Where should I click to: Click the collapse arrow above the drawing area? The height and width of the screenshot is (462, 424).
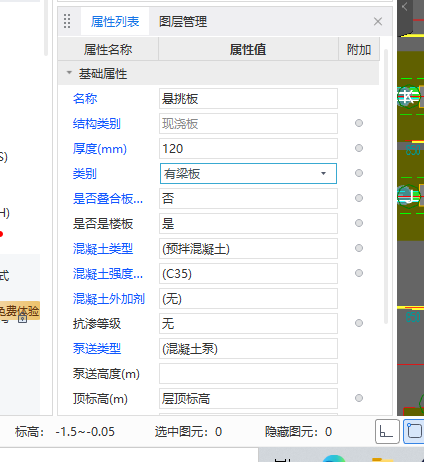[405, 6]
